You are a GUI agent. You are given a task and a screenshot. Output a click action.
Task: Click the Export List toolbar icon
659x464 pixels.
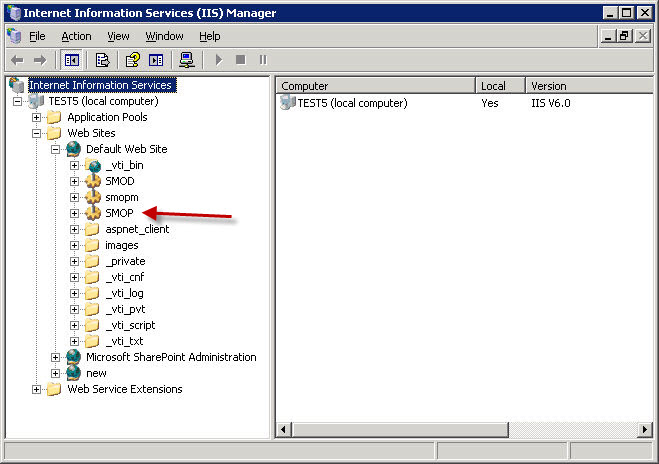pos(102,60)
